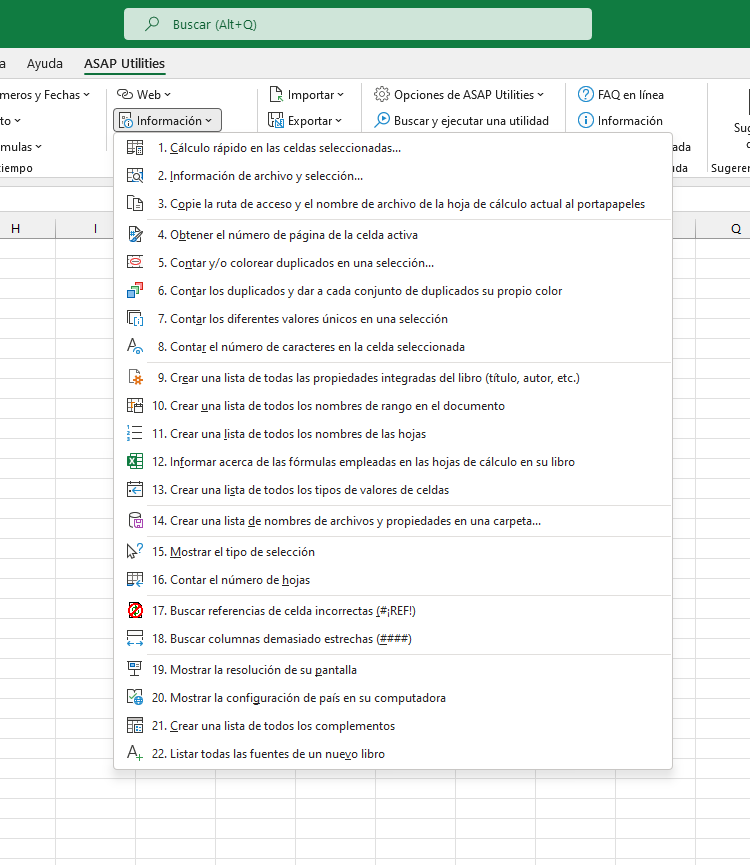Select Contar el número de caracteres menu item
Viewport: 750px width, 865px height.
coord(393,347)
